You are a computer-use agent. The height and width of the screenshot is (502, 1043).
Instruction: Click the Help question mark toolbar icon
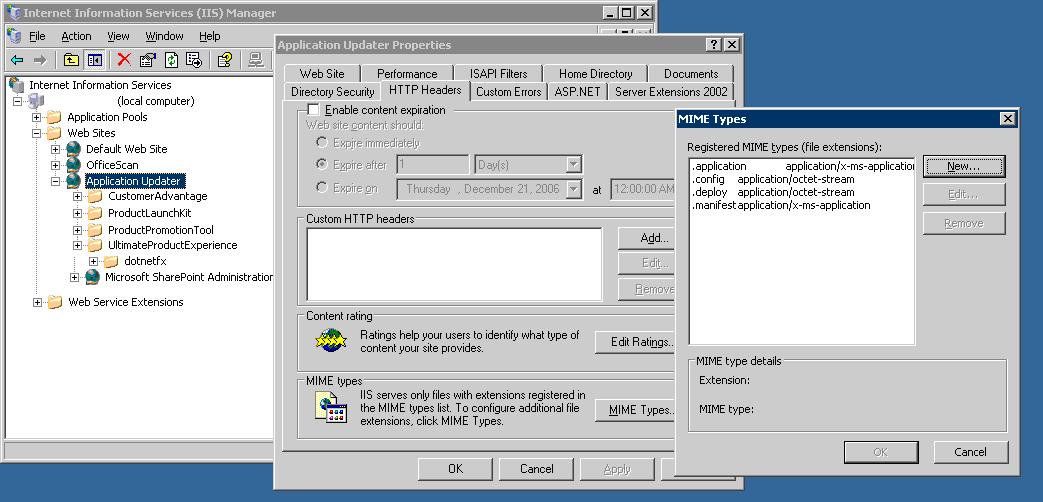(225, 61)
